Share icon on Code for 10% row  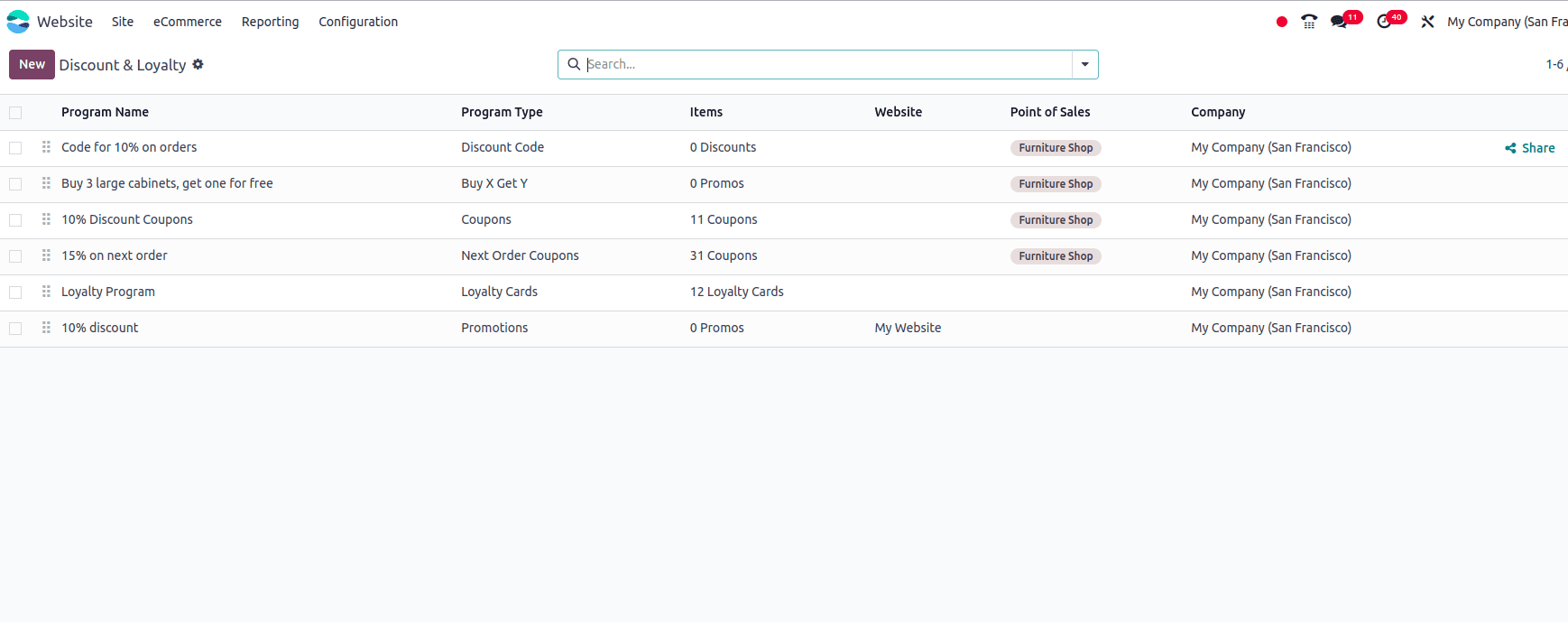pyautogui.click(x=1510, y=148)
